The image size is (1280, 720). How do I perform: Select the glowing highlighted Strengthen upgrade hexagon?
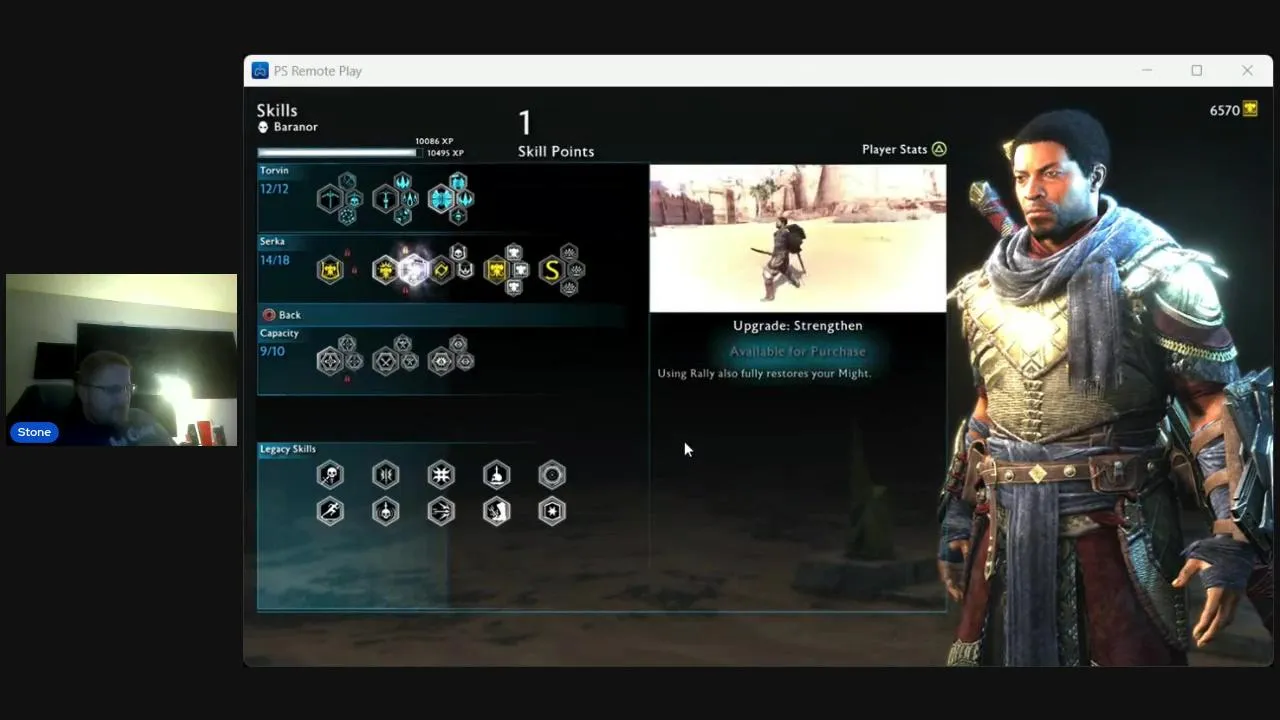point(413,270)
